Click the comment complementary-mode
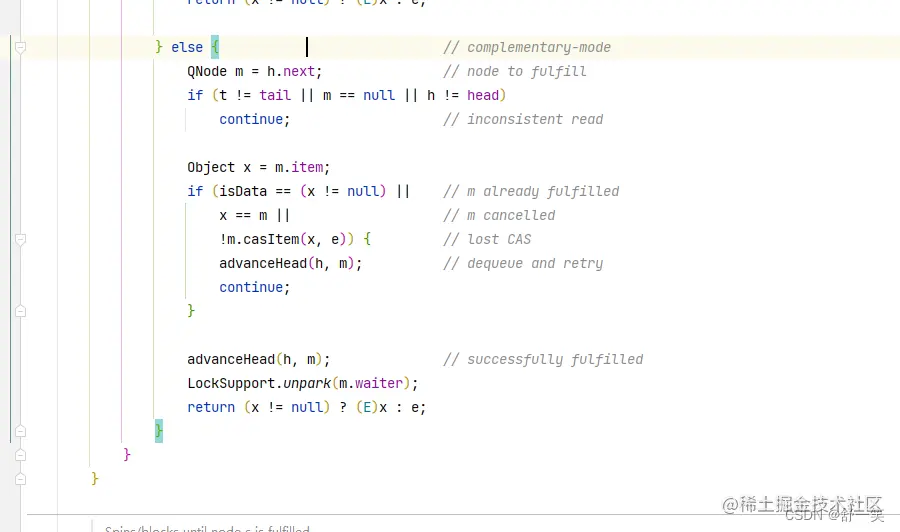The height and width of the screenshot is (532, 900). click(527, 47)
